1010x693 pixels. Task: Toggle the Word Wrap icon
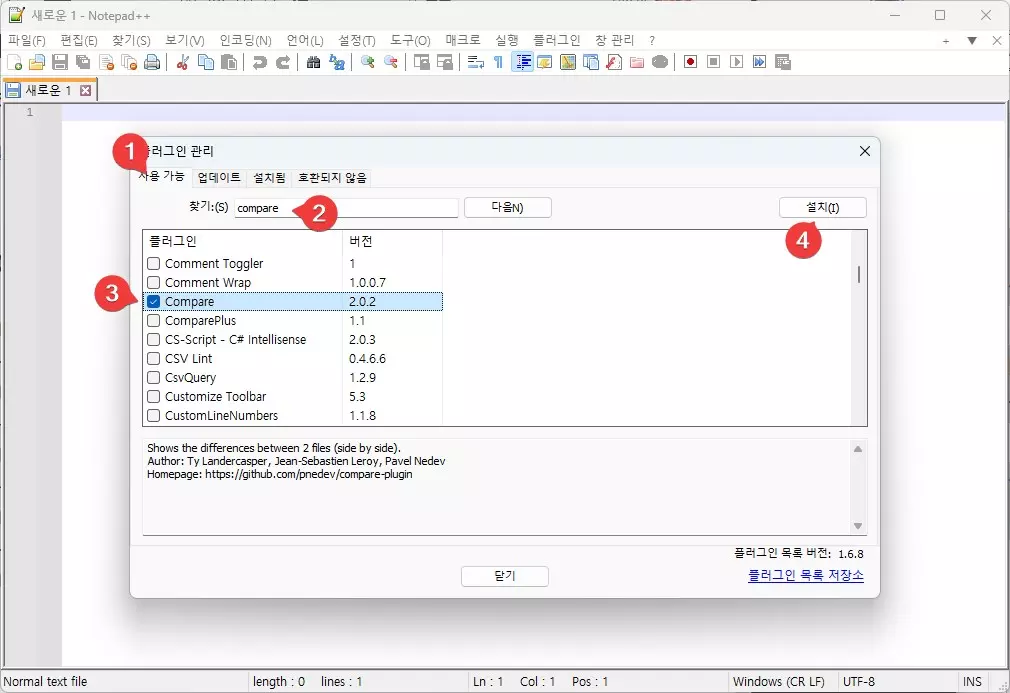[x=475, y=62]
